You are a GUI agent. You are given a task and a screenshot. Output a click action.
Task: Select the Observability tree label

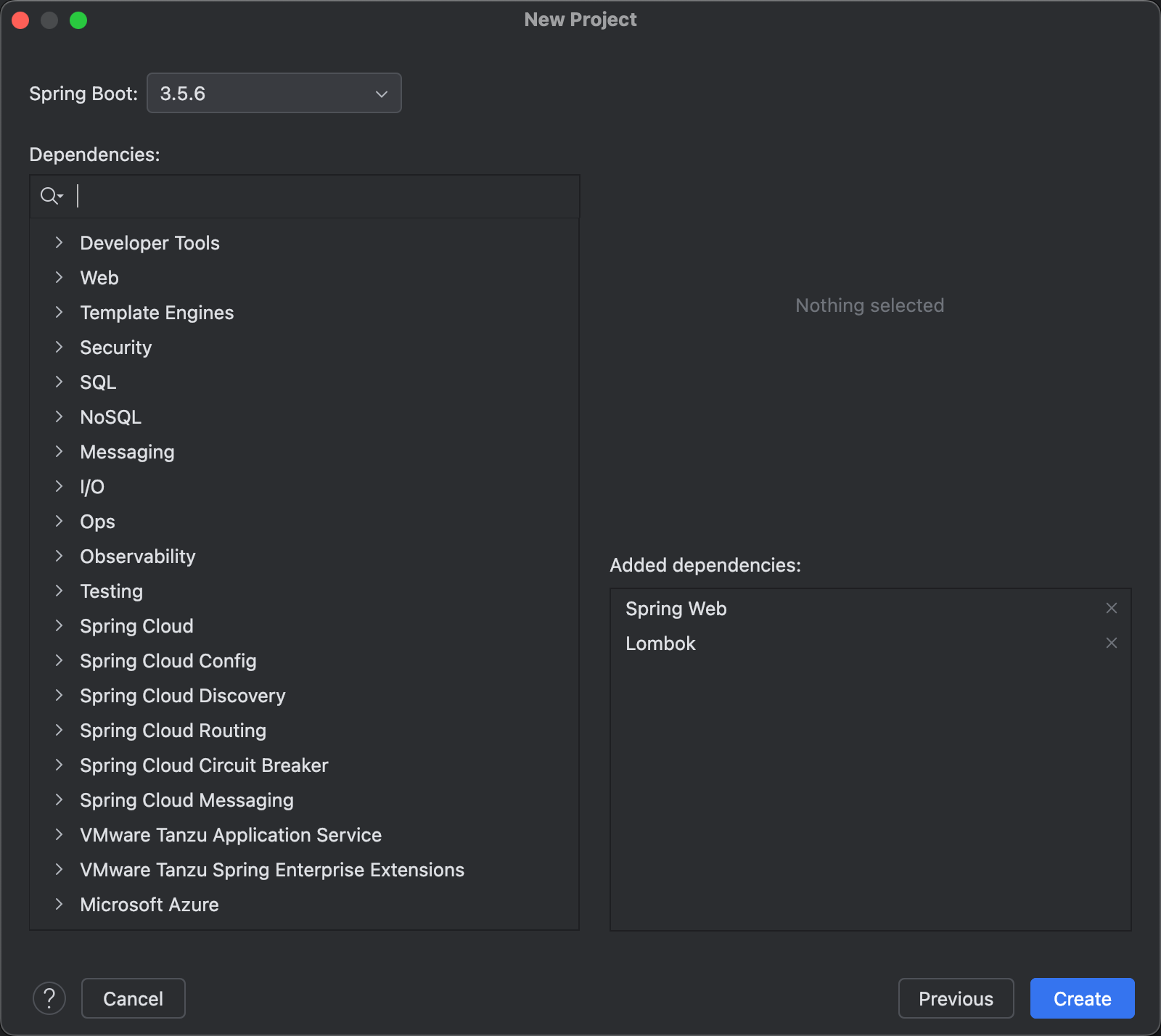[x=138, y=556]
